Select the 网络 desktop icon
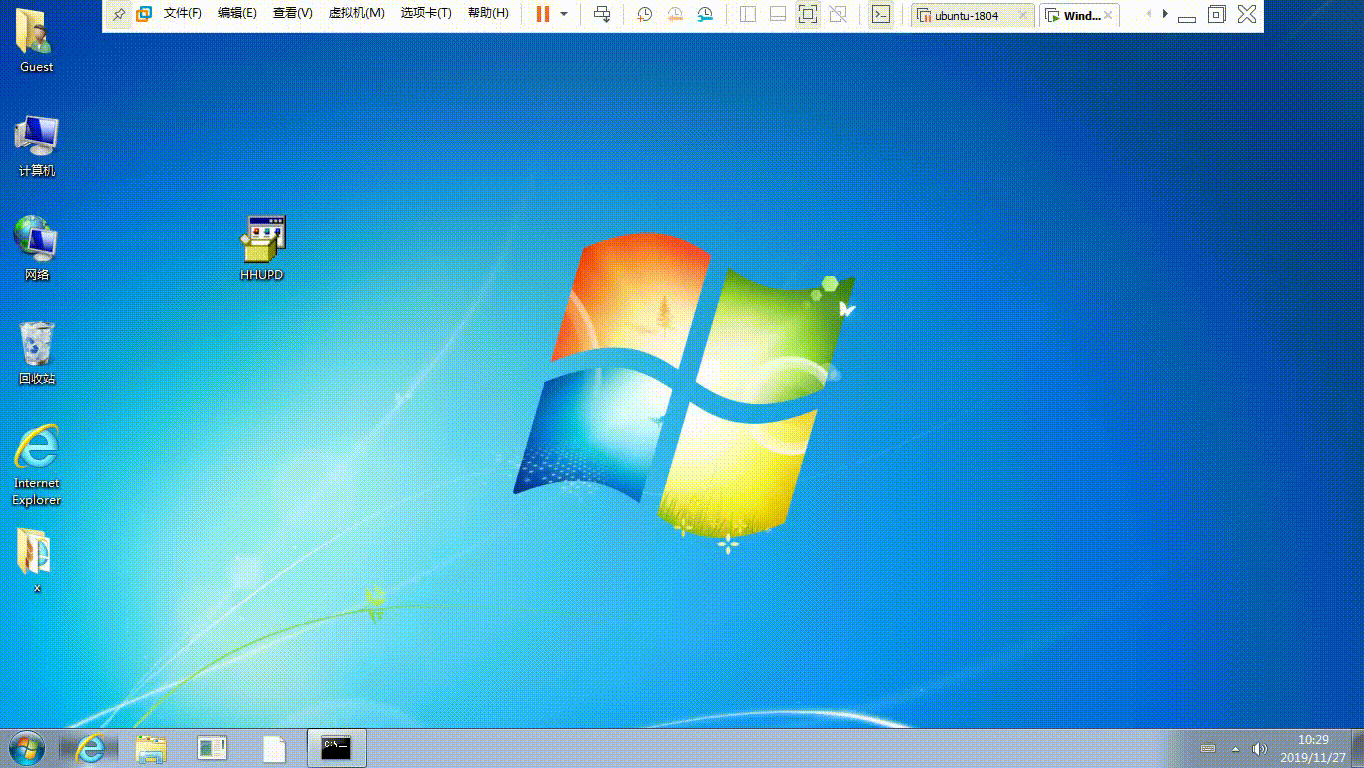Image resolution: width=1364 pixels, height=768 pixels. coord(37,248)
